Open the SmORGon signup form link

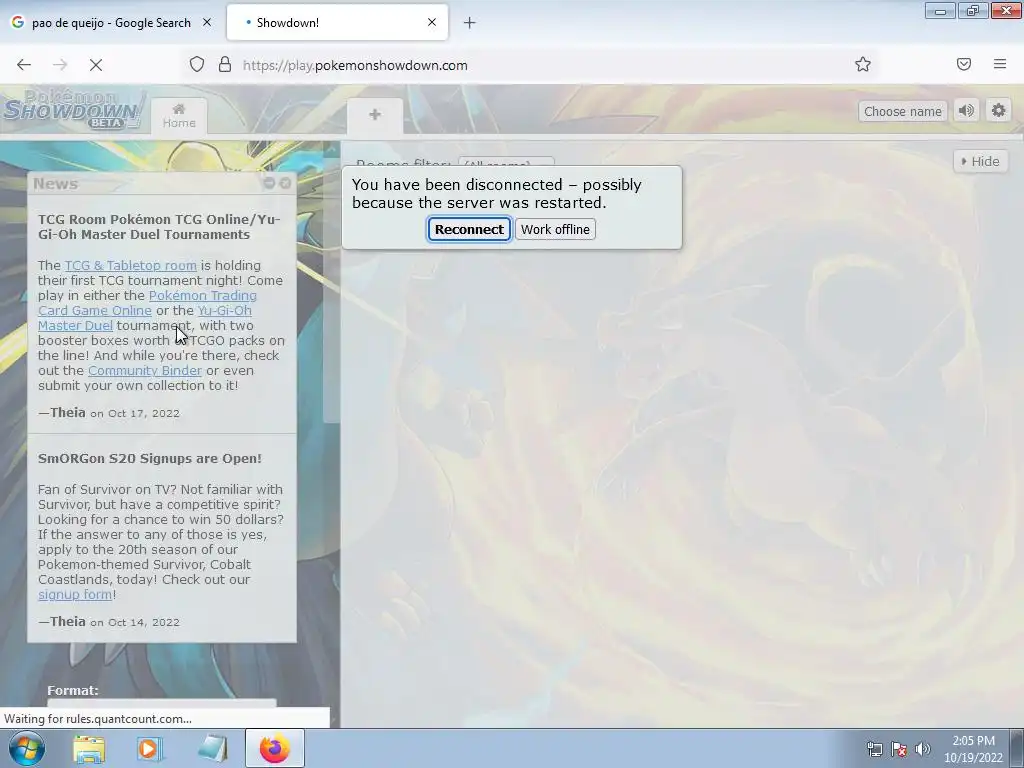(x=74, y=594)
